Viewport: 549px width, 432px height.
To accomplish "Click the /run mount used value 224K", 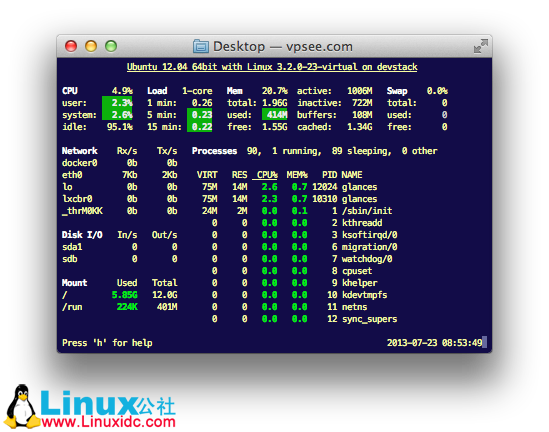I will click(x=127, y=307).
